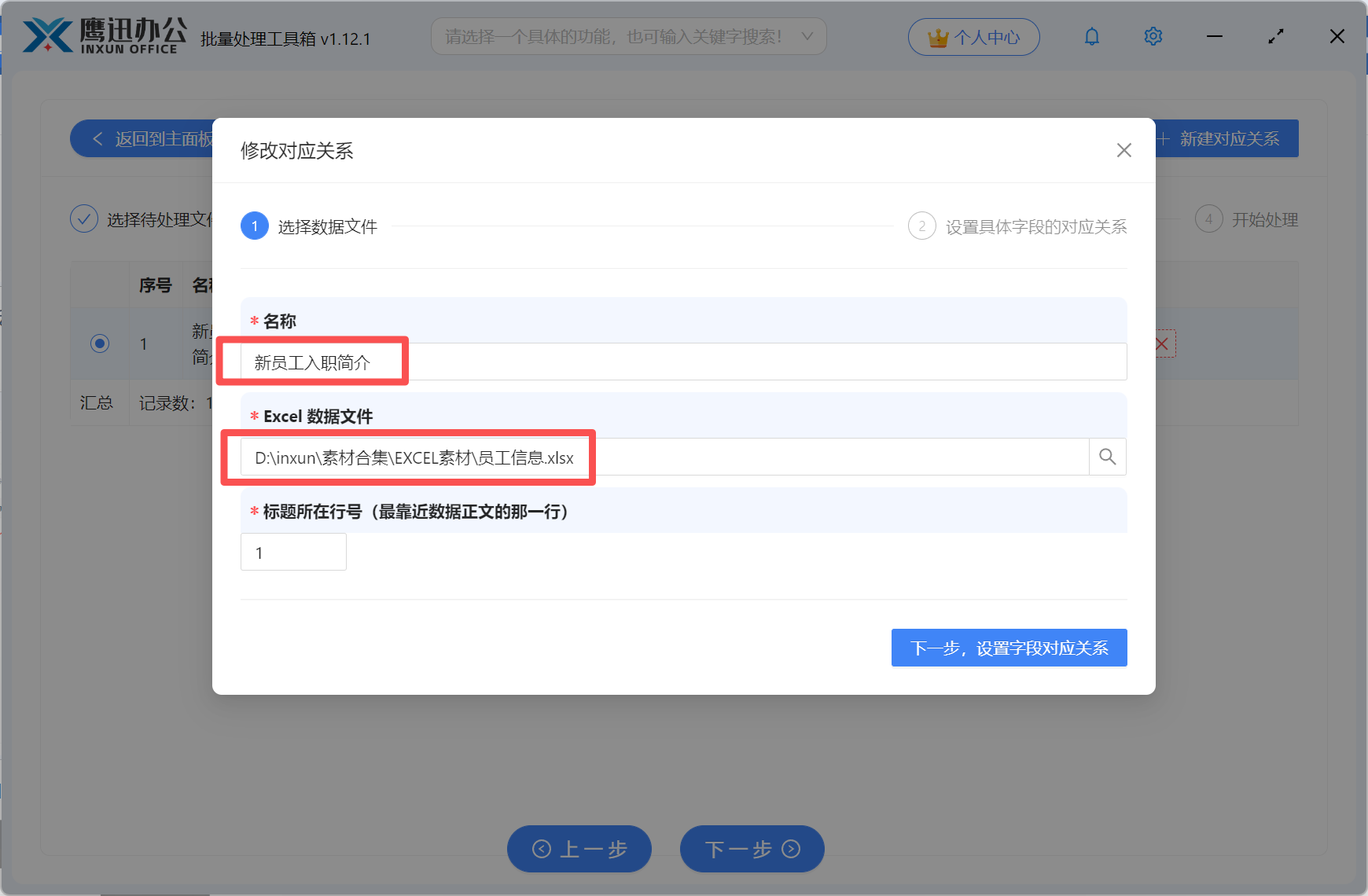Click 下一步，设置字段对应关系 button
The height and width of the screenshot is (896, 1368).
(x=1009, y=648)
